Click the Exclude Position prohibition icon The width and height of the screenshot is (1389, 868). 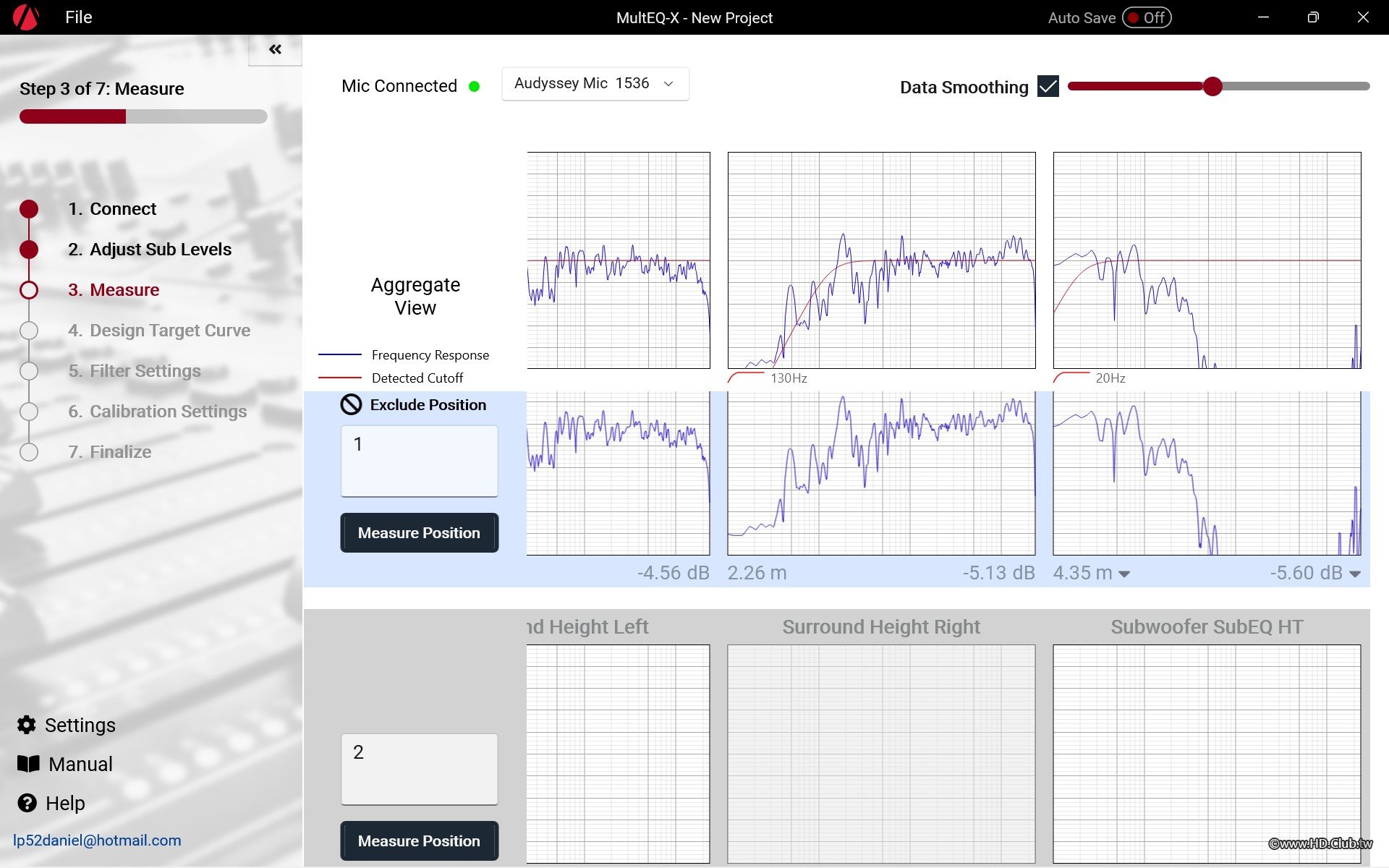pos(351,404)
